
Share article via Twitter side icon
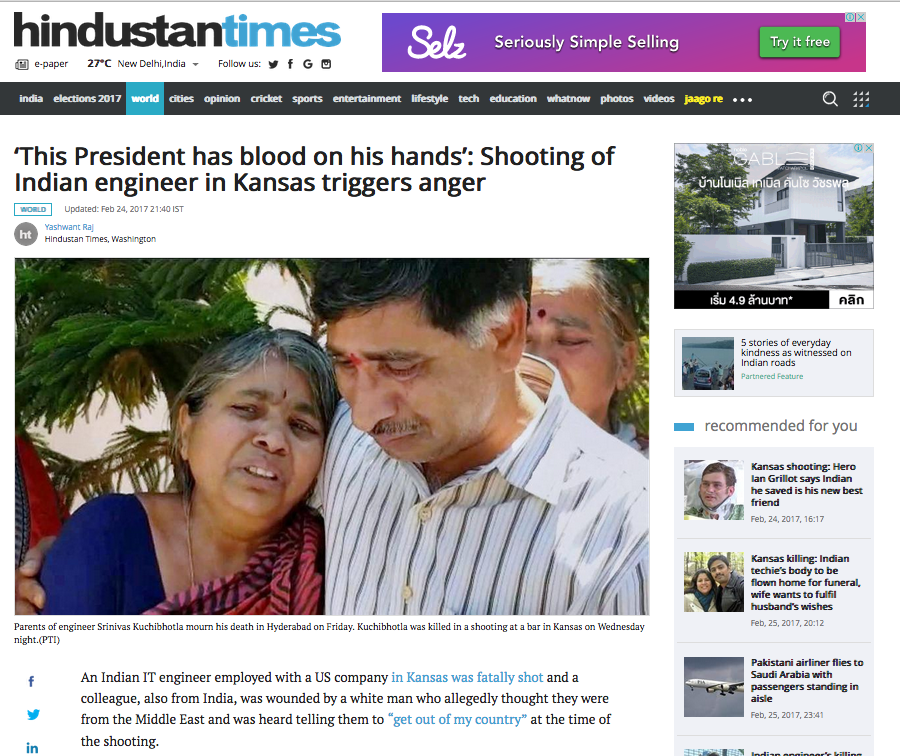[x=33, y=715]
